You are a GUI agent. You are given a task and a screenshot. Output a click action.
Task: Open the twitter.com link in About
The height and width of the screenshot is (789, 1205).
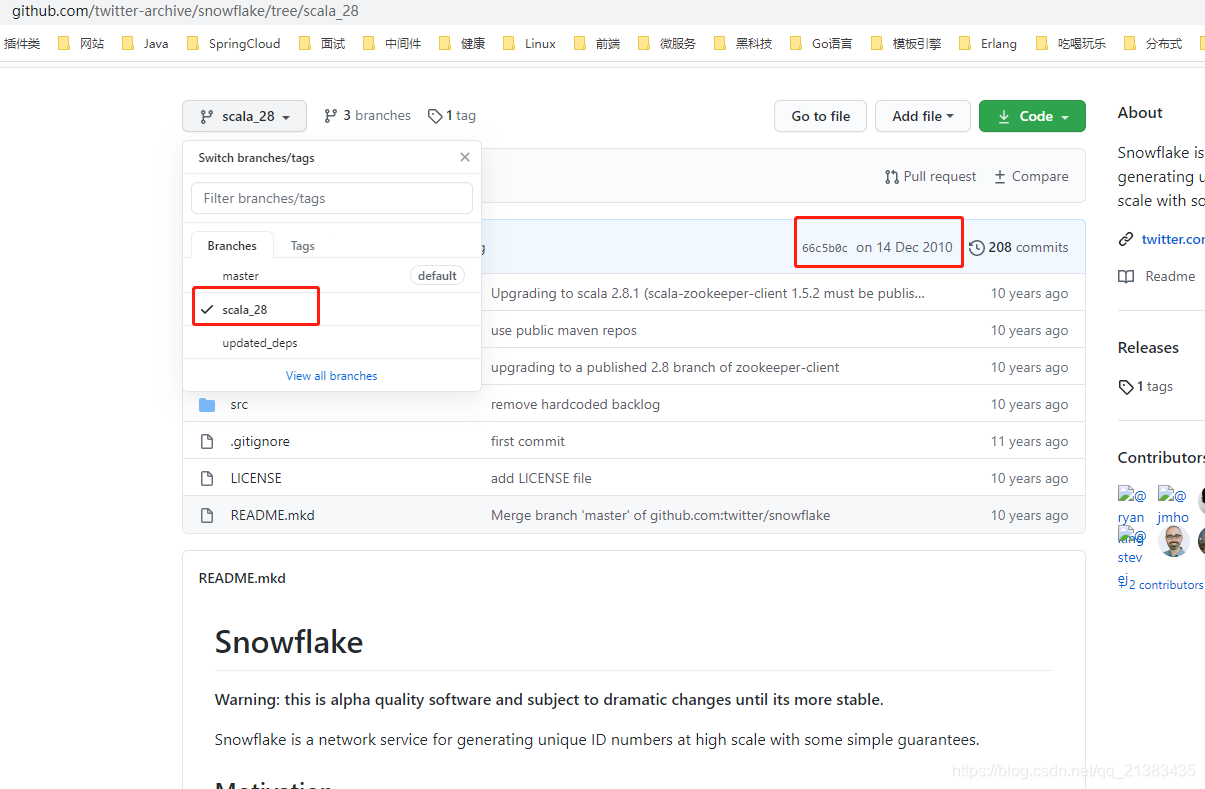1172,239
